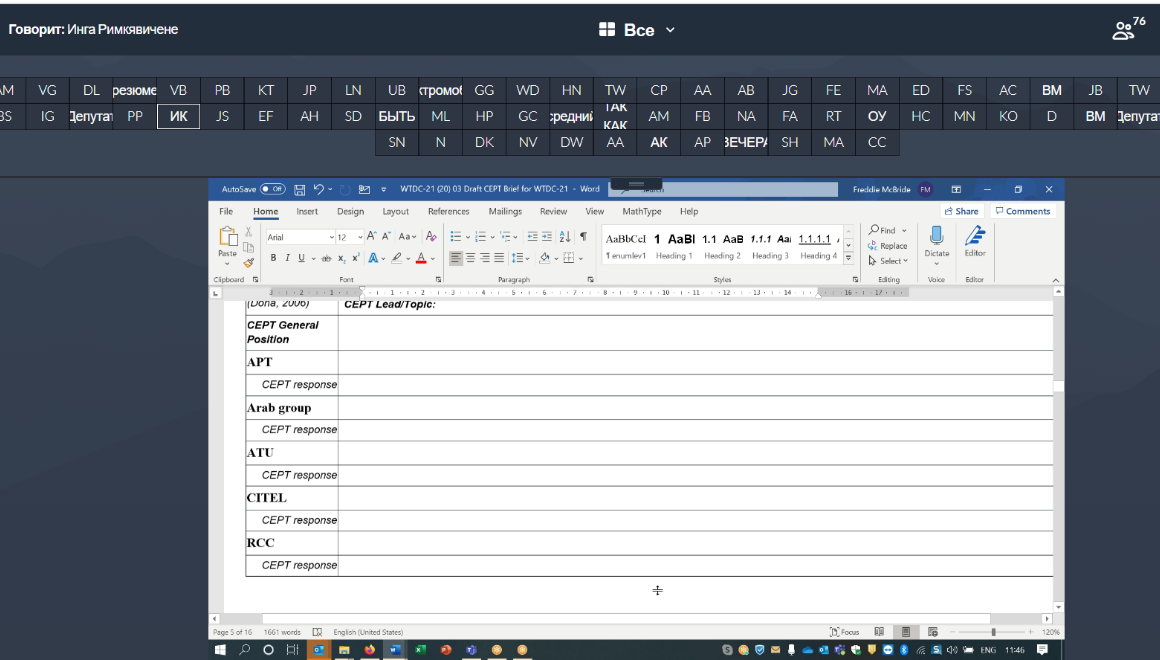Open the font size 12 dropdown
The image size is (1160, 660).
click(x=360, y=237)
